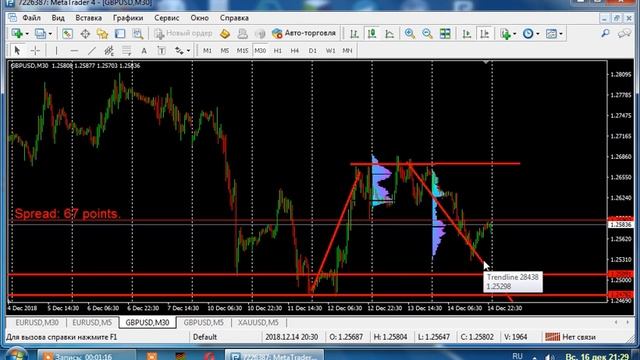Zoom out on the chart
The image size is (640, 360).
click(x=427, y=33)
